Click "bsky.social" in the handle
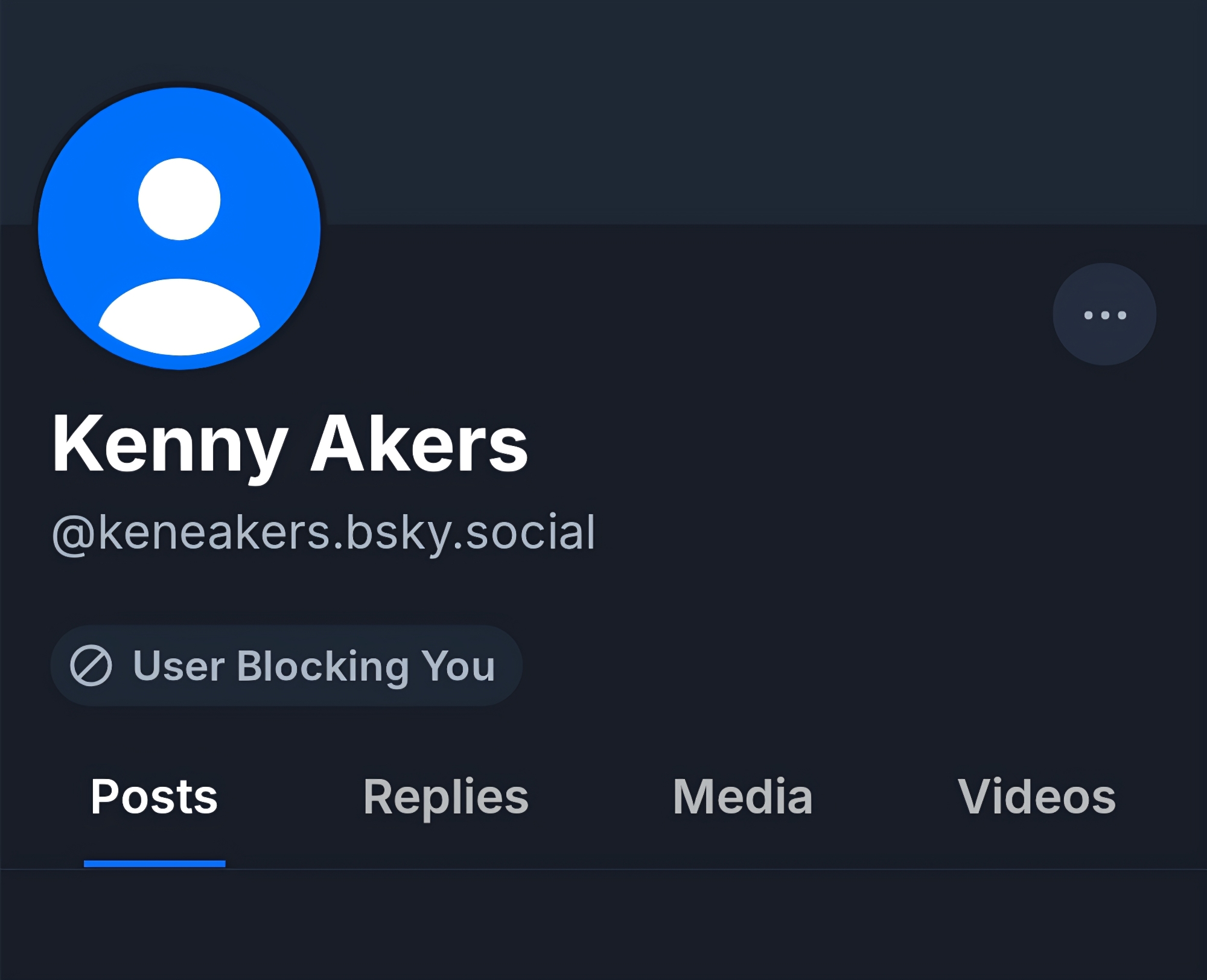The height and width of the screenshot is (980, 1207). (471, 532)
